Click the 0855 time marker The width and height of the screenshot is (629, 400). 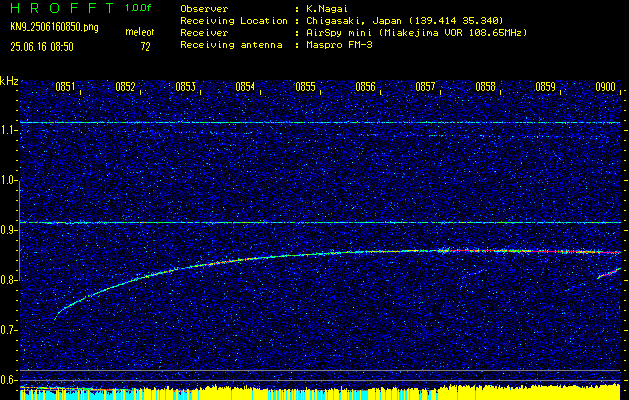click(305, 87)
